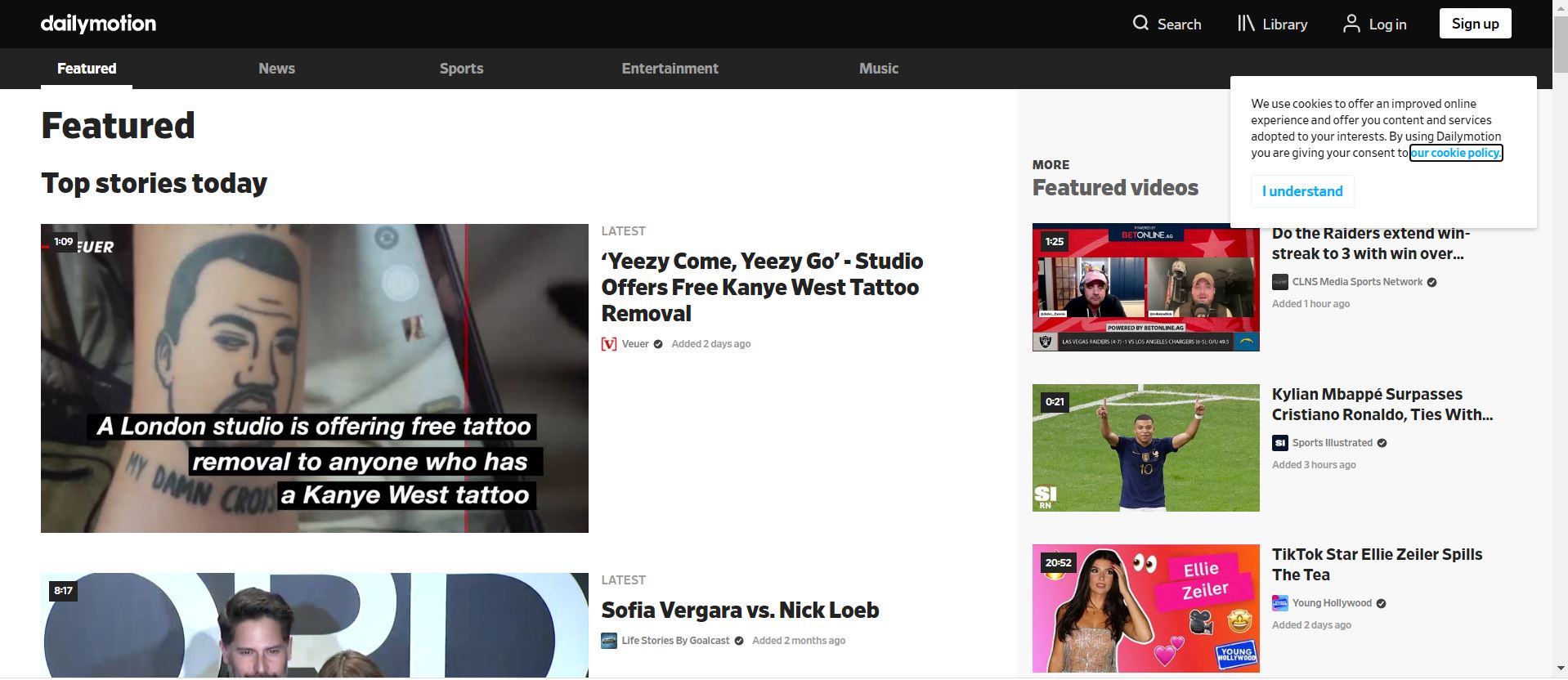
Task: Open the Sports tab
Action: [x=461, y=69]
